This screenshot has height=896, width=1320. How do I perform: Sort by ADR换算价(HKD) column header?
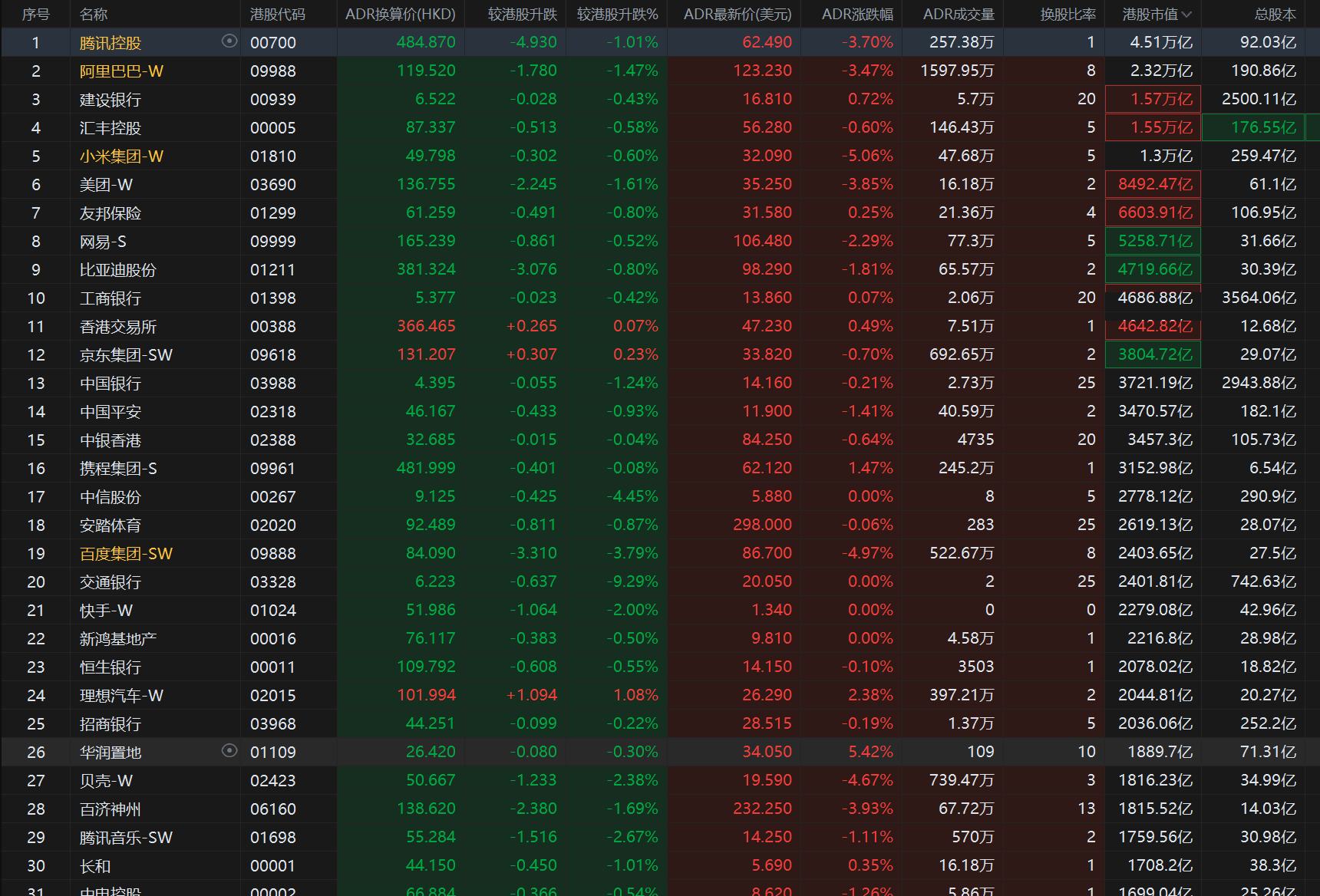[x=400, y=14]
